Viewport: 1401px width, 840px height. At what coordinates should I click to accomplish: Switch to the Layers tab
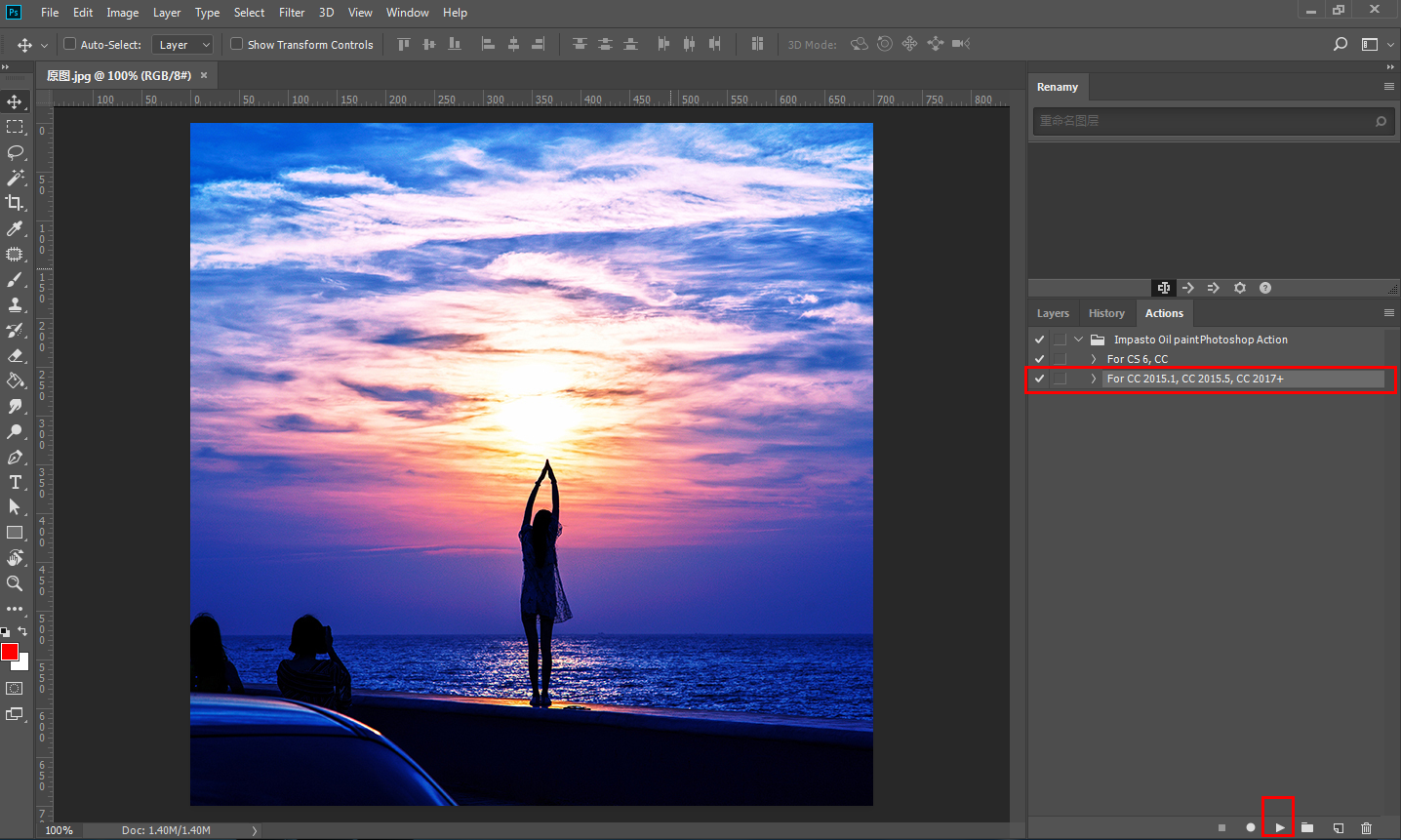[x=1053, y=313]
